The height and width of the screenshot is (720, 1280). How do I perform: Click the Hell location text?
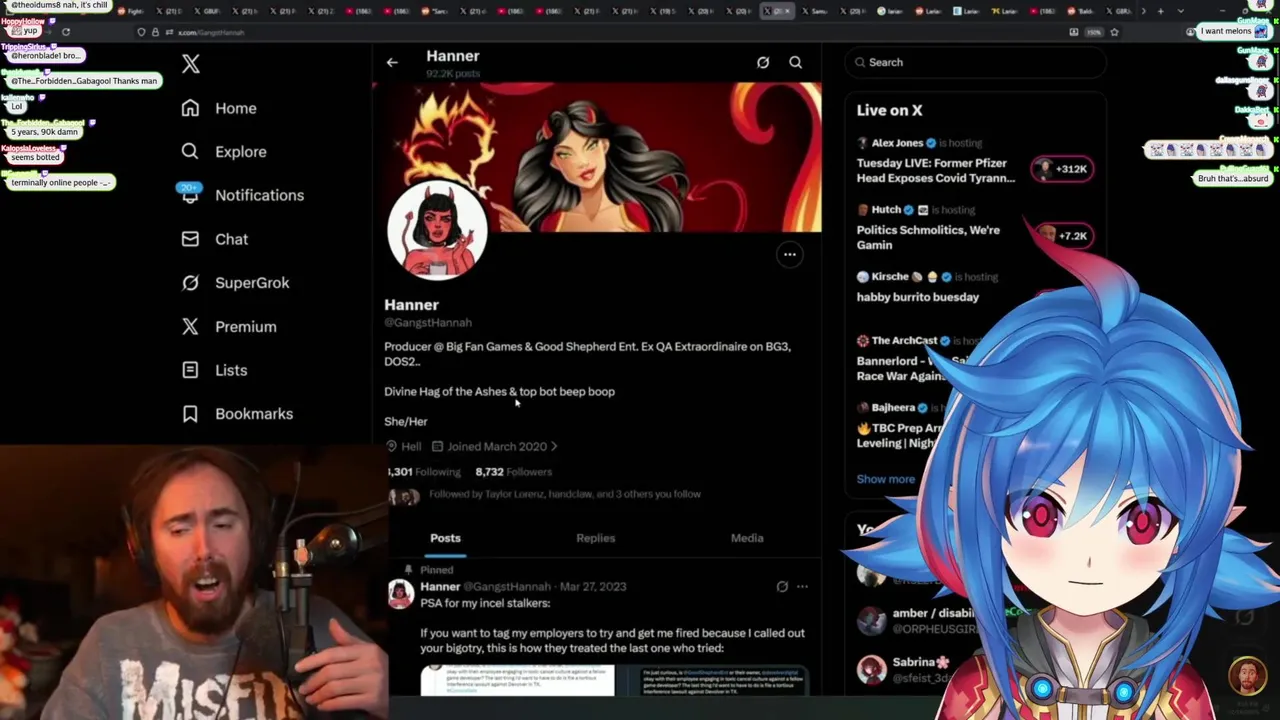[411, 447]
